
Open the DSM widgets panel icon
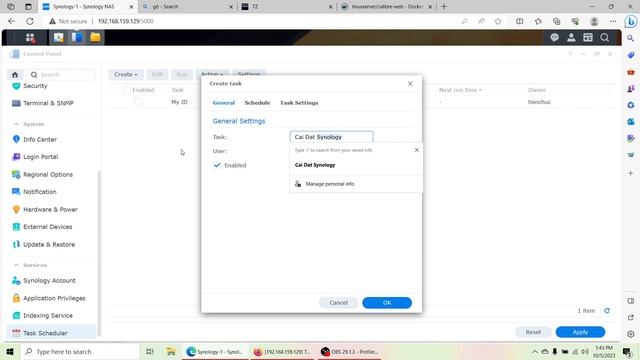point(588,38)
